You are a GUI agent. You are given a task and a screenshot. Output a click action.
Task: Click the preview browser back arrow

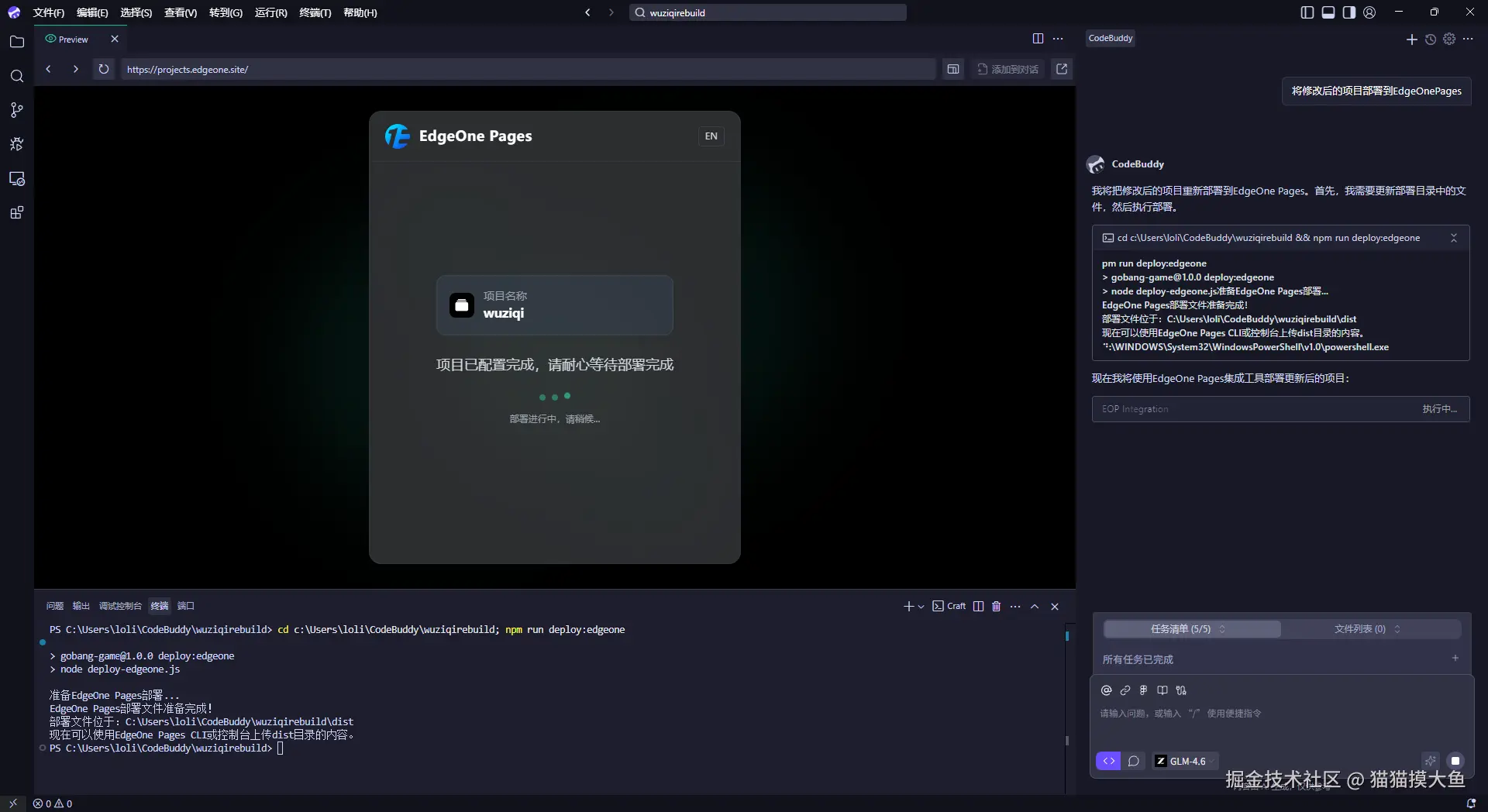coord(48,69)
